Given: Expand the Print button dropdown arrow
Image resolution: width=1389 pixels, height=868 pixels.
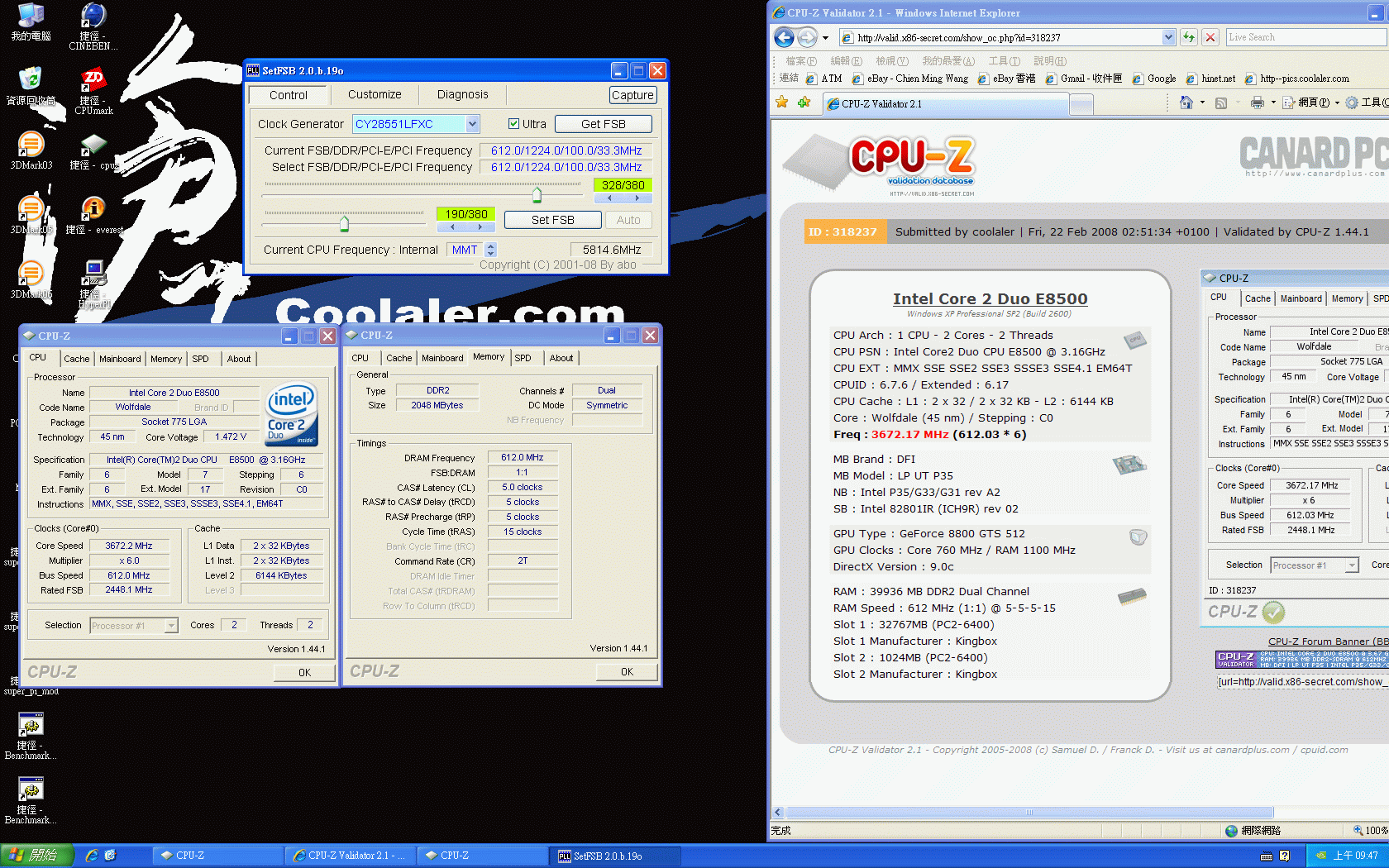Looking at the screenshot, I should [1273, 103].
